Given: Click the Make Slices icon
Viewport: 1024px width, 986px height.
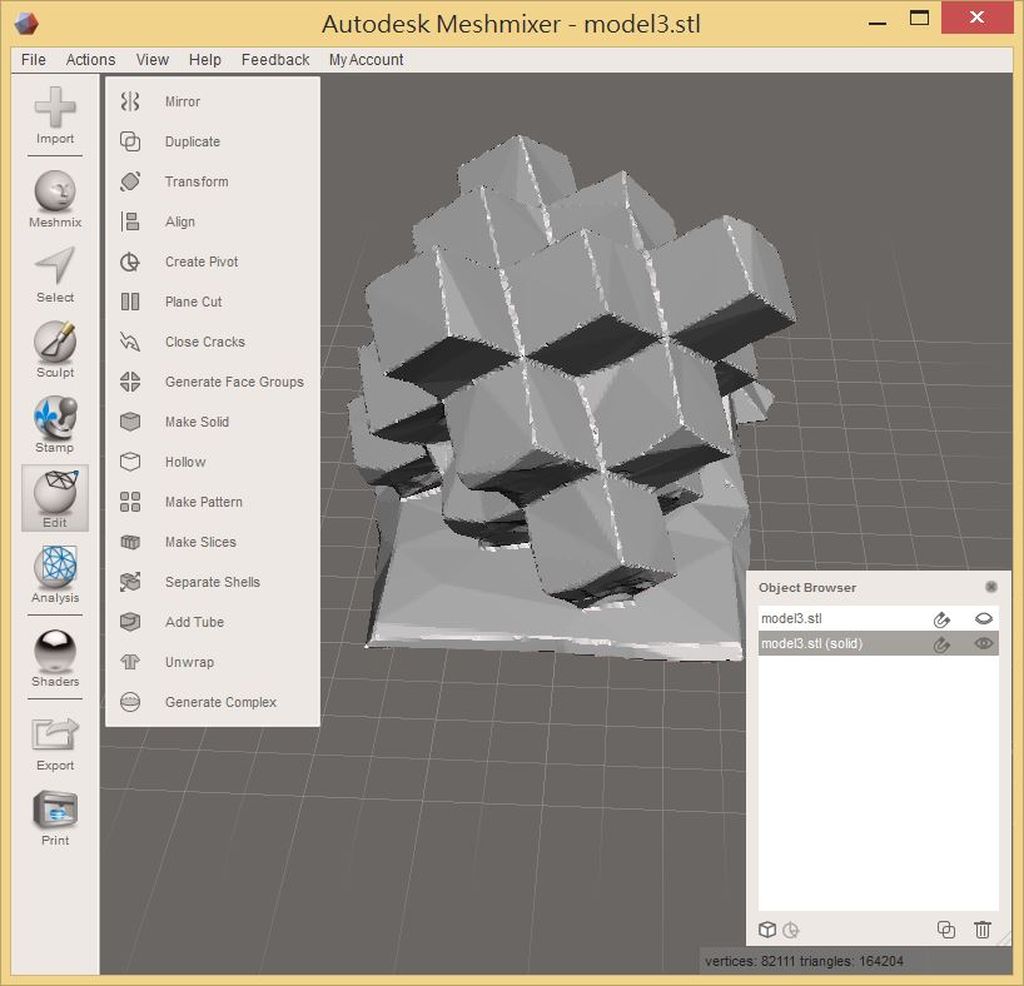Looking at the screenshot, I should coord(130,542).
